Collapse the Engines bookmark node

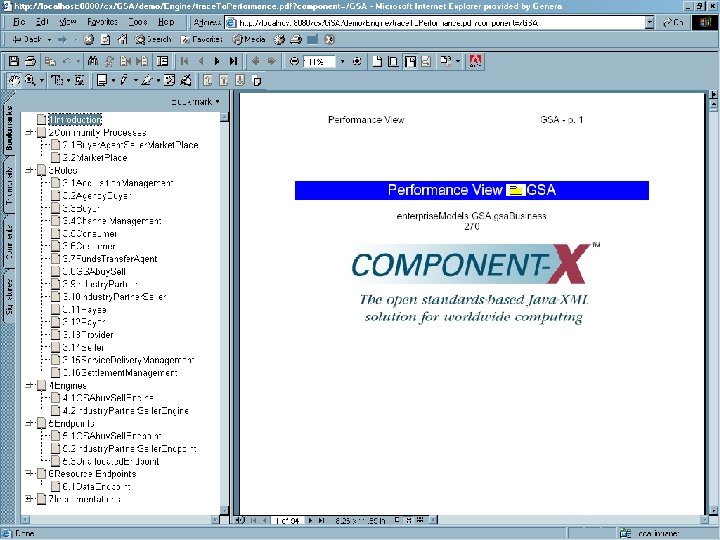29,385
